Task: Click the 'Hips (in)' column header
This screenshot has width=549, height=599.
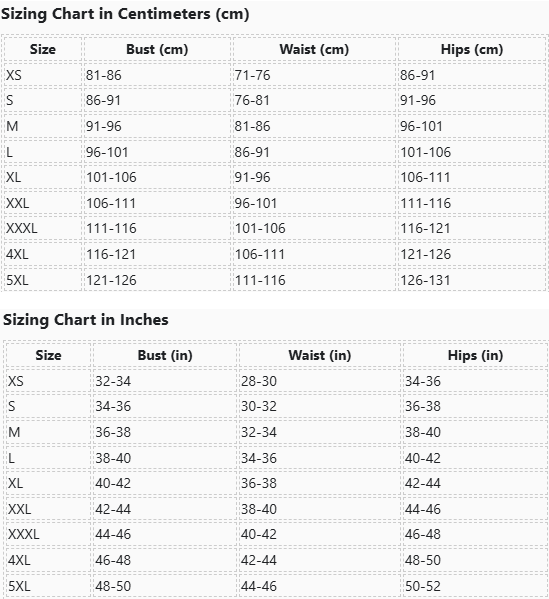Action: click(x=475, y=355)
